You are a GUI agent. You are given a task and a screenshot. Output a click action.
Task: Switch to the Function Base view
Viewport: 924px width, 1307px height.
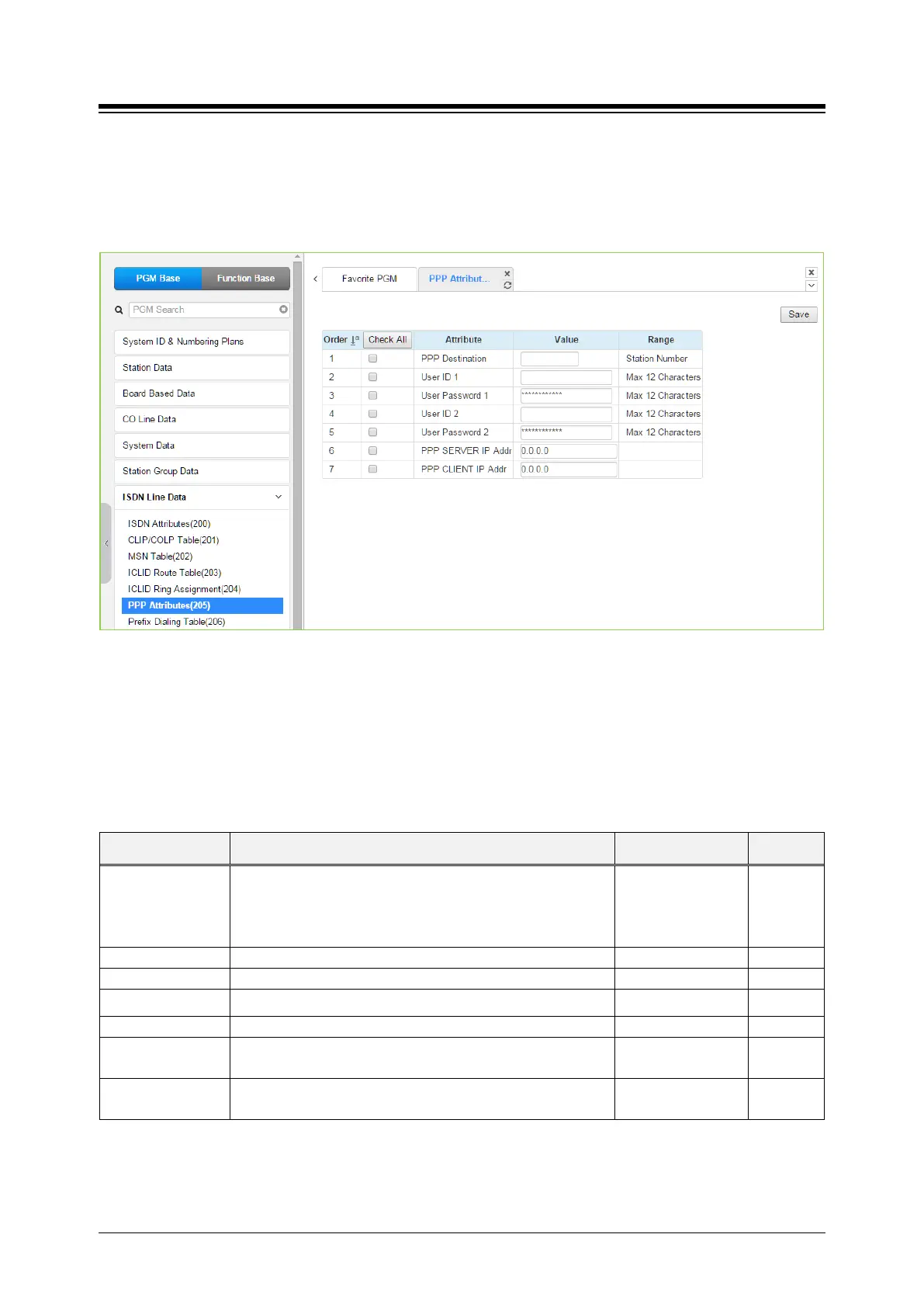pyautogui.click(x=246, y=279)
